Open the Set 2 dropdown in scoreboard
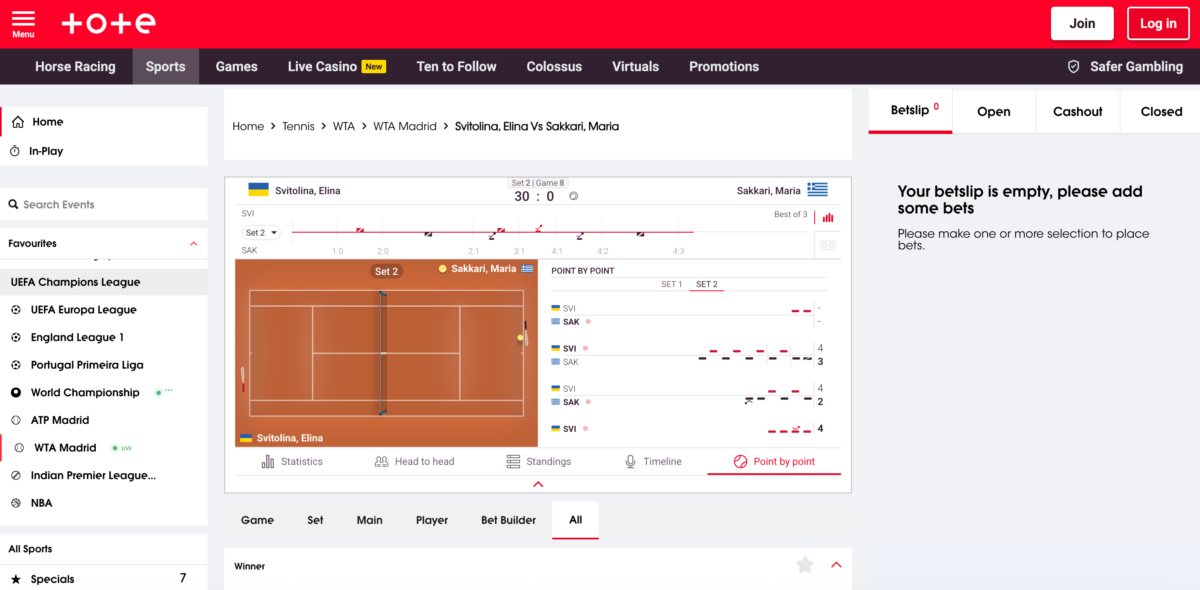 (261, 233)
